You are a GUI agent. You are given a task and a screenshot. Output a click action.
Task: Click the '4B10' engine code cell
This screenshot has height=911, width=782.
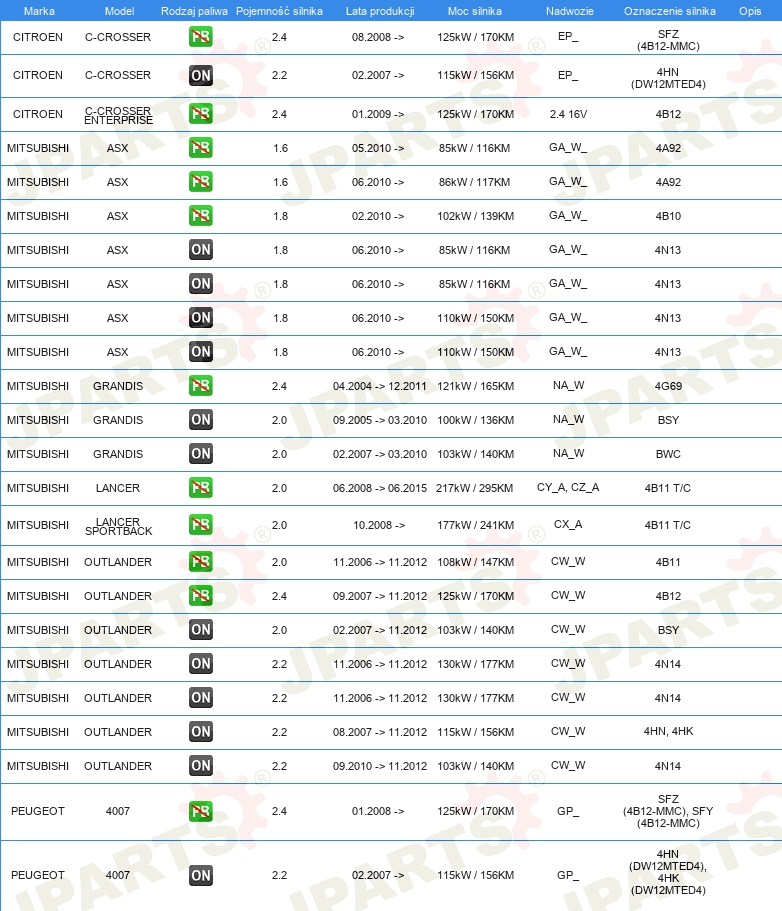668,216
